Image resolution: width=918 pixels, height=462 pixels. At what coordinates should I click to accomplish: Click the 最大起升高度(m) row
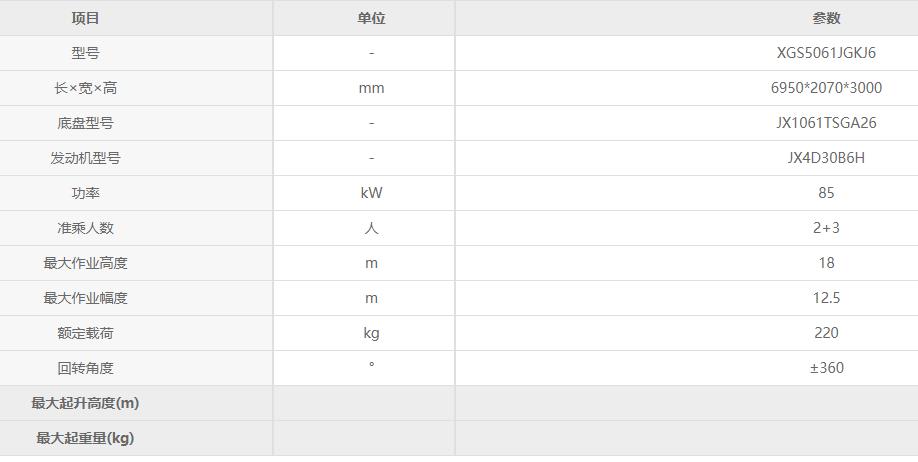click(86, 403)
